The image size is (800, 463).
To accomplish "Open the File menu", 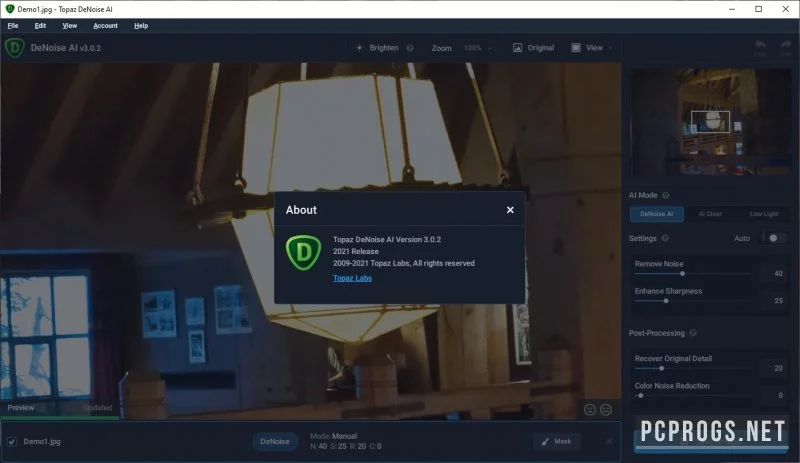I will click(x=13, y=26).
